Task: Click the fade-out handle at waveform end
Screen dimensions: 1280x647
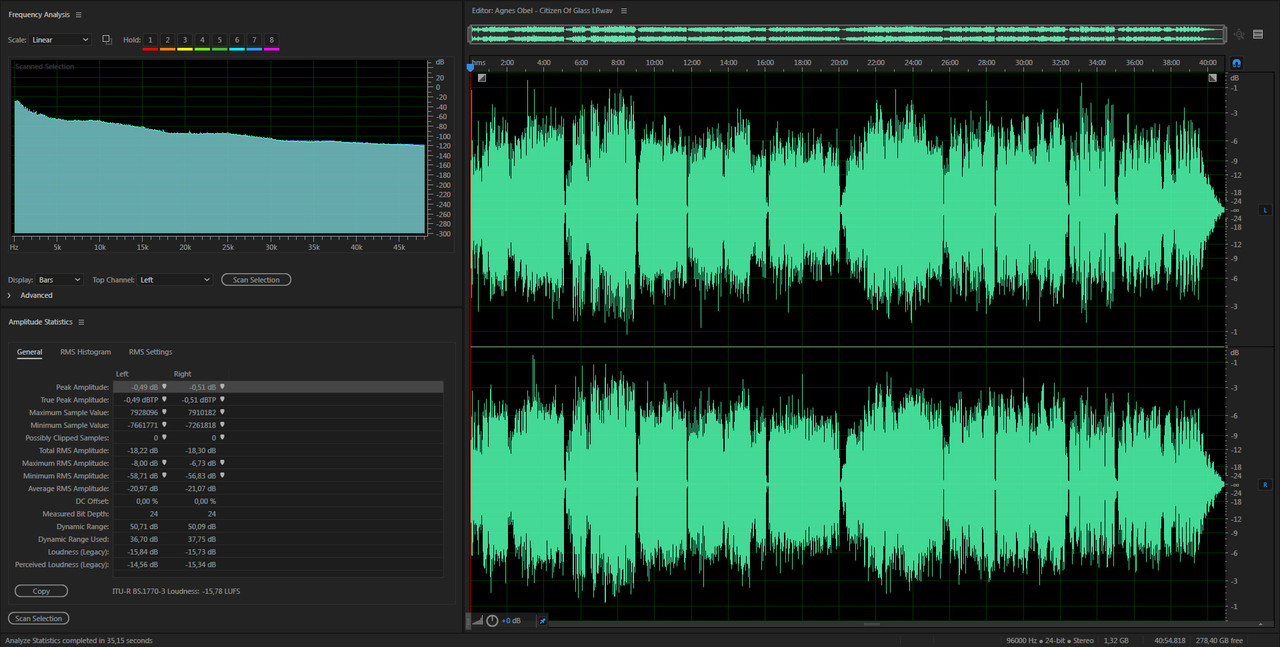Action: (x=1213, y=77)
